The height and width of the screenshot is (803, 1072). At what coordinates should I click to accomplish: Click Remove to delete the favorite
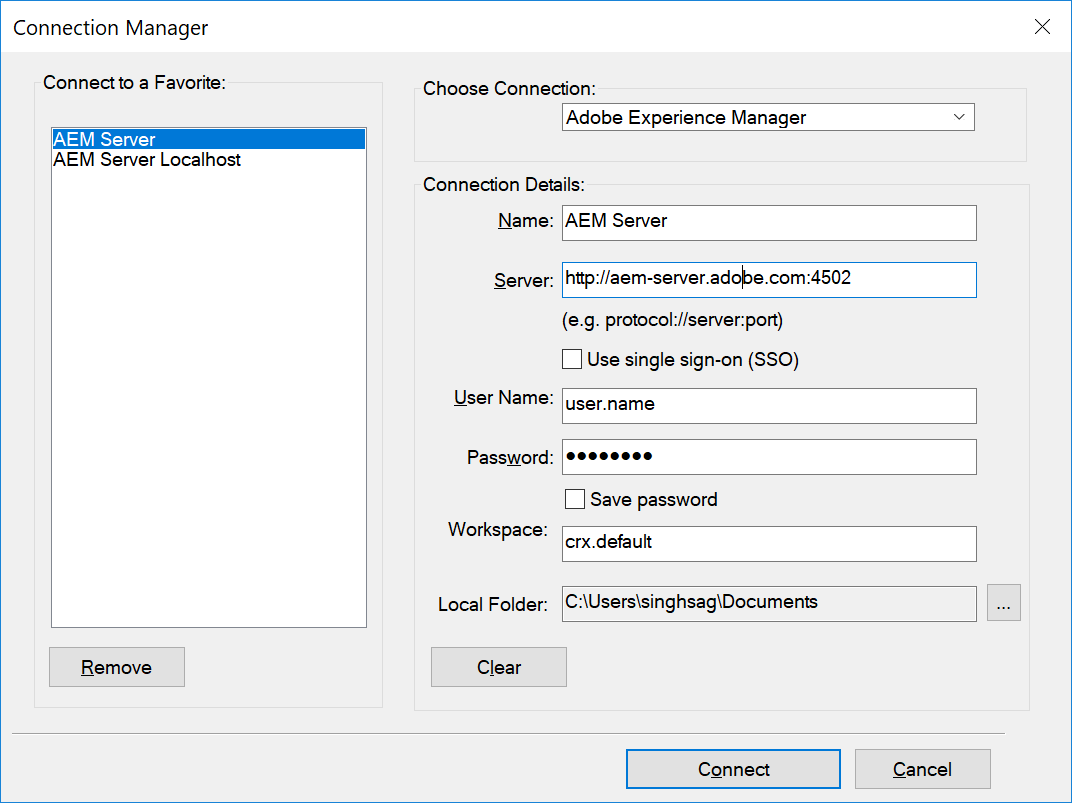click(x=116, y=667)
